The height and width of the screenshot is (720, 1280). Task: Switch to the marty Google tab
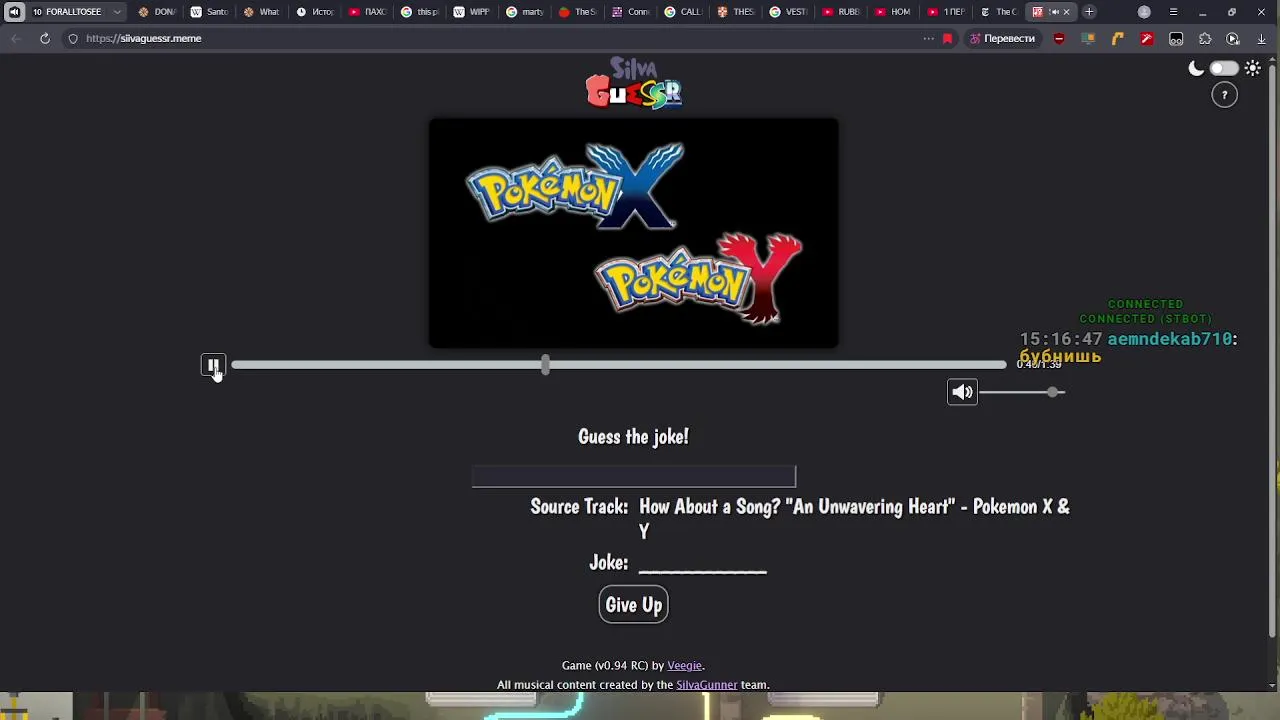tap(525, 12)
